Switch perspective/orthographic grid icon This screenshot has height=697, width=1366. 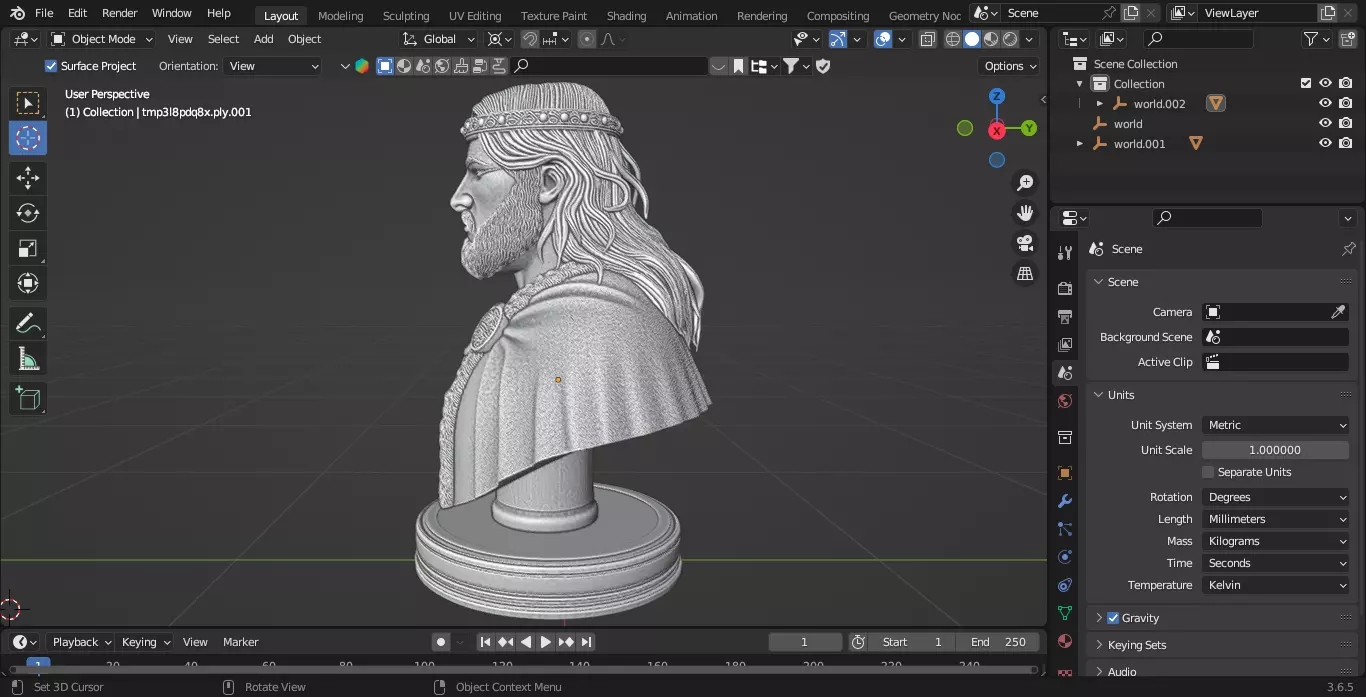coord(1025,273)
